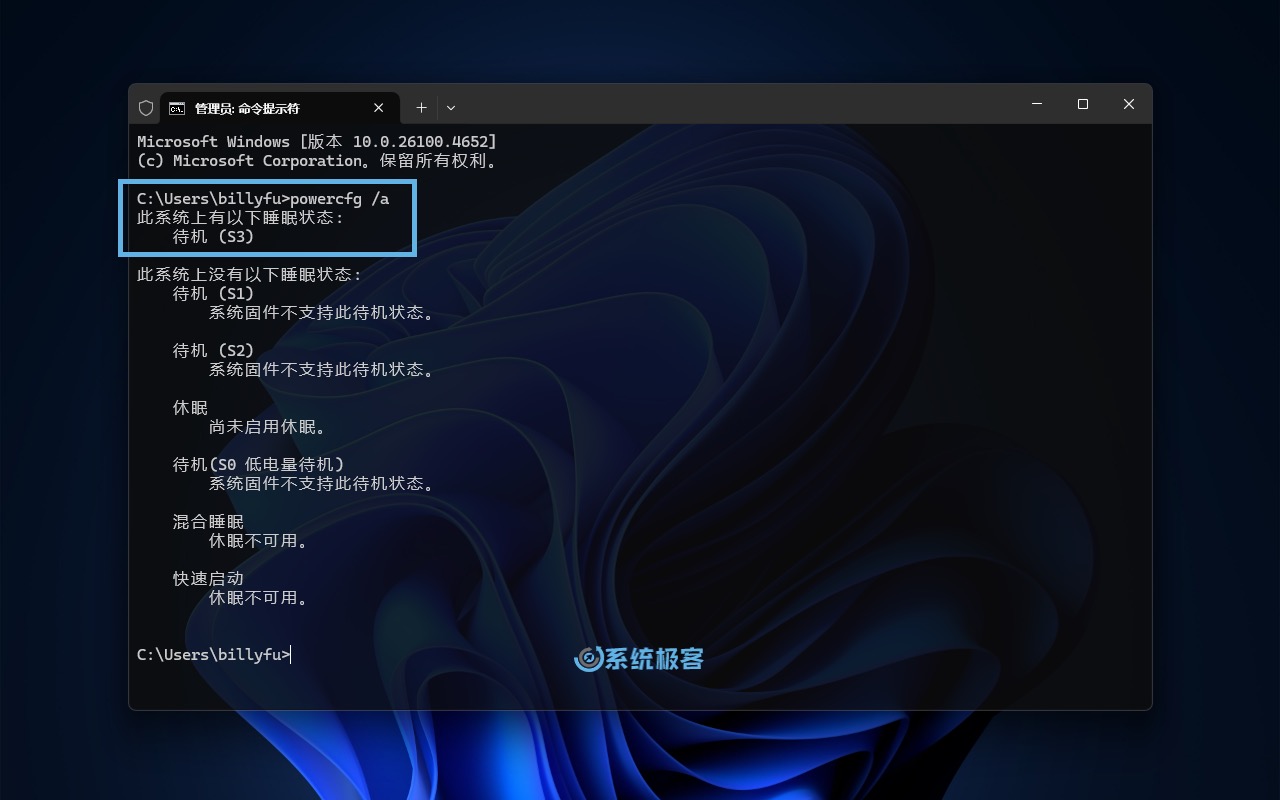Click the powercfg /a command text
The width and height of the screenshot is (1280, 800).
pyautogui.click(x=340, y=199)
